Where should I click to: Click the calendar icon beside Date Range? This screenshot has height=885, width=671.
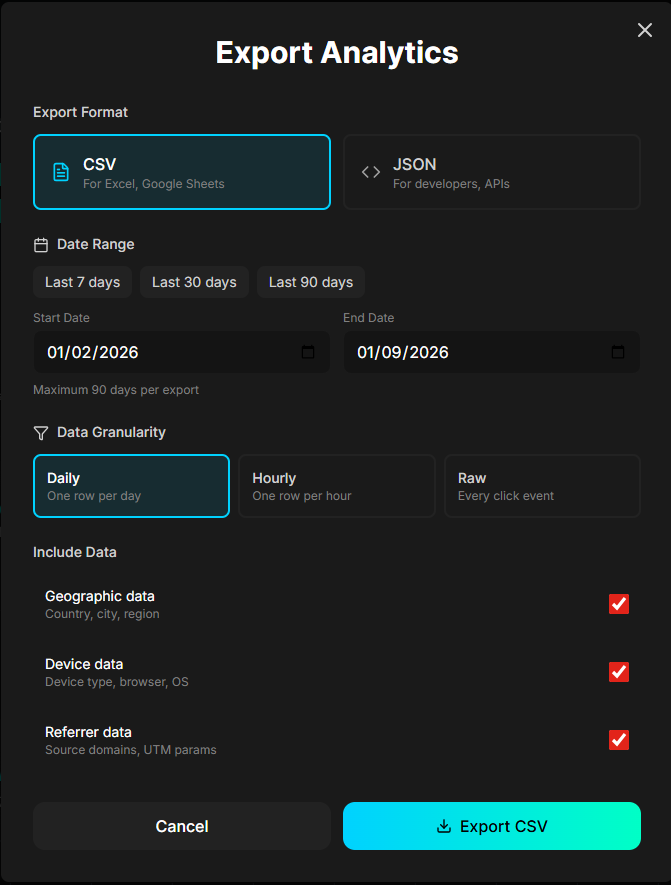click(x=40, y=244)
